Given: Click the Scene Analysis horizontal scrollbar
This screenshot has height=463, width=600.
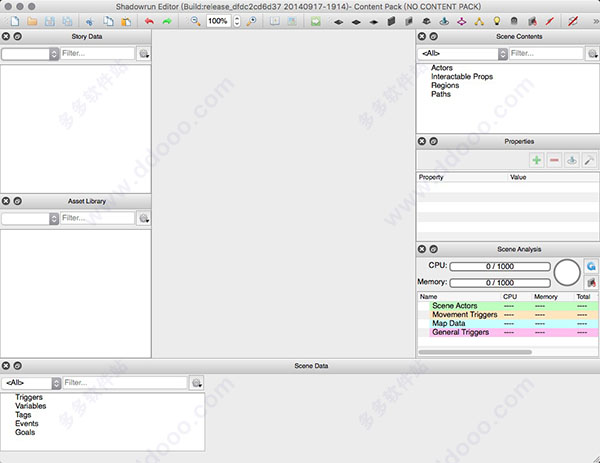Looking at the screenshot, I should tap(475, 352).
